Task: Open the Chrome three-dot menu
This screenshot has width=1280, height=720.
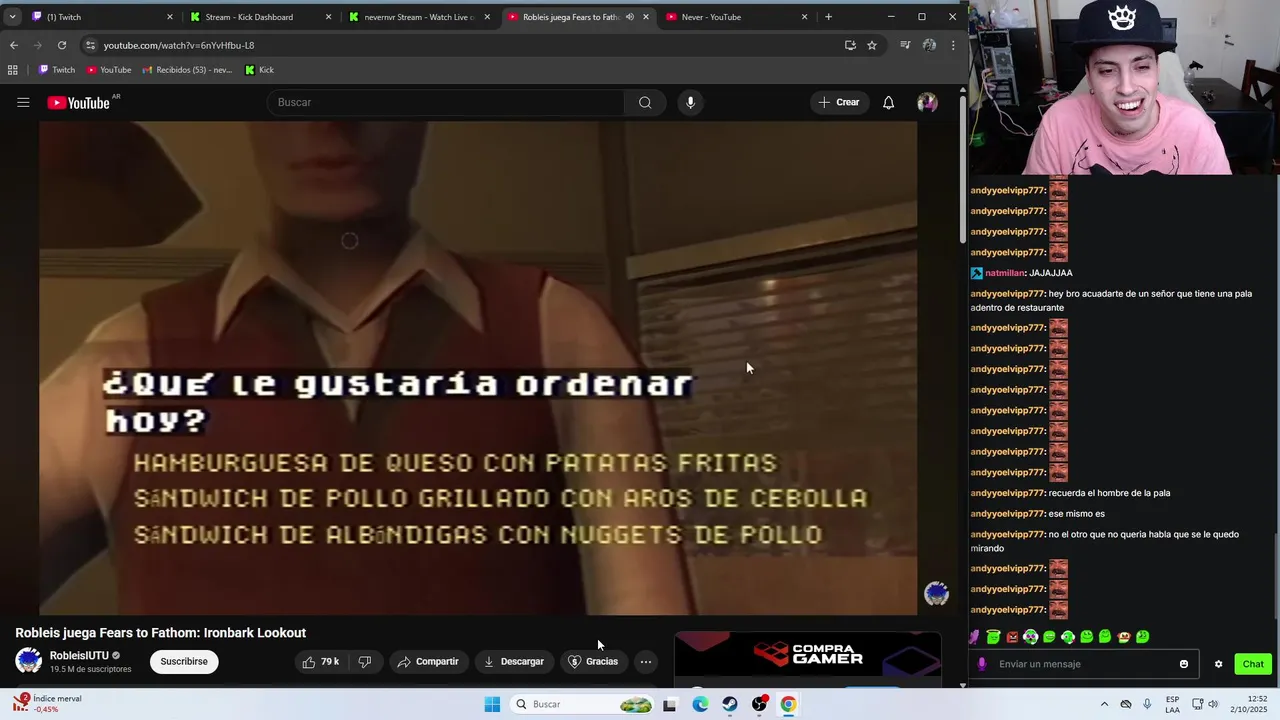Action: tap(953, 45)
